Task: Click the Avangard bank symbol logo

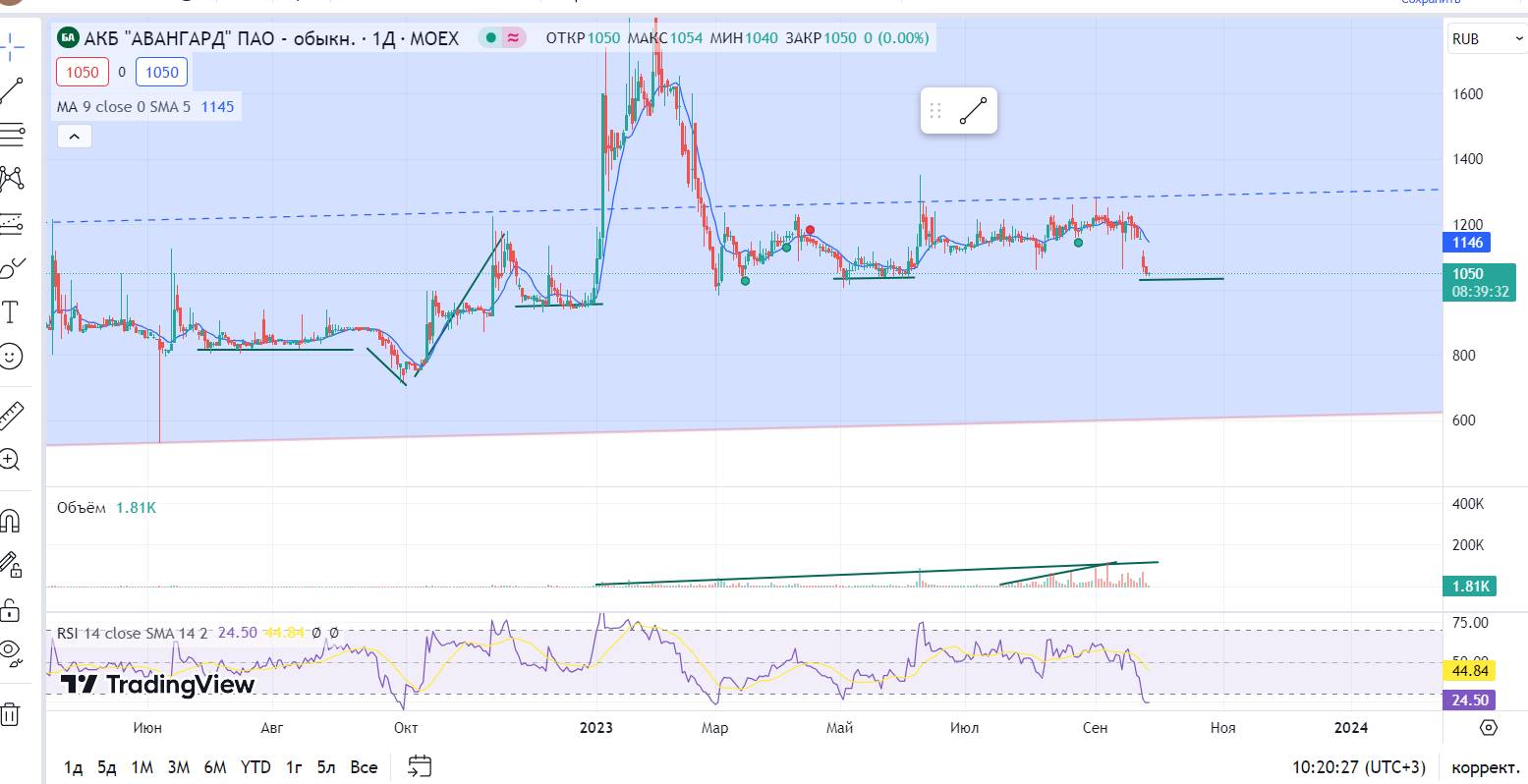Action: pos(68,38)
